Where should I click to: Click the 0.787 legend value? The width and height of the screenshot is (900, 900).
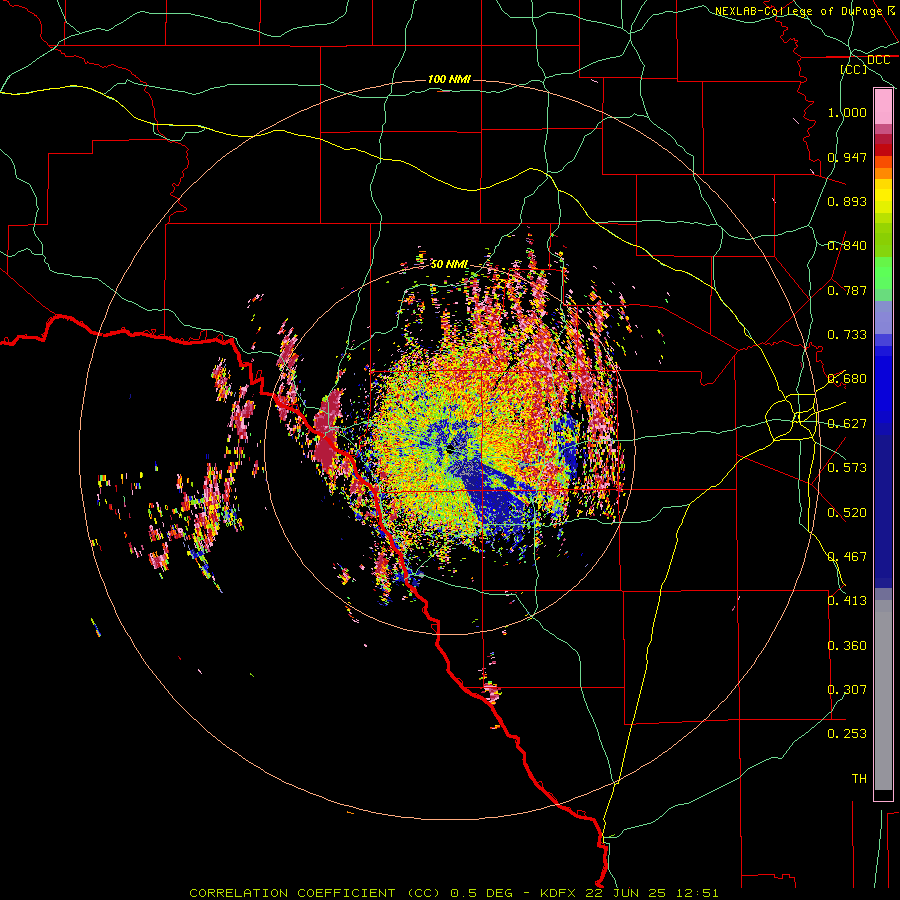click(x=847, y=290)
